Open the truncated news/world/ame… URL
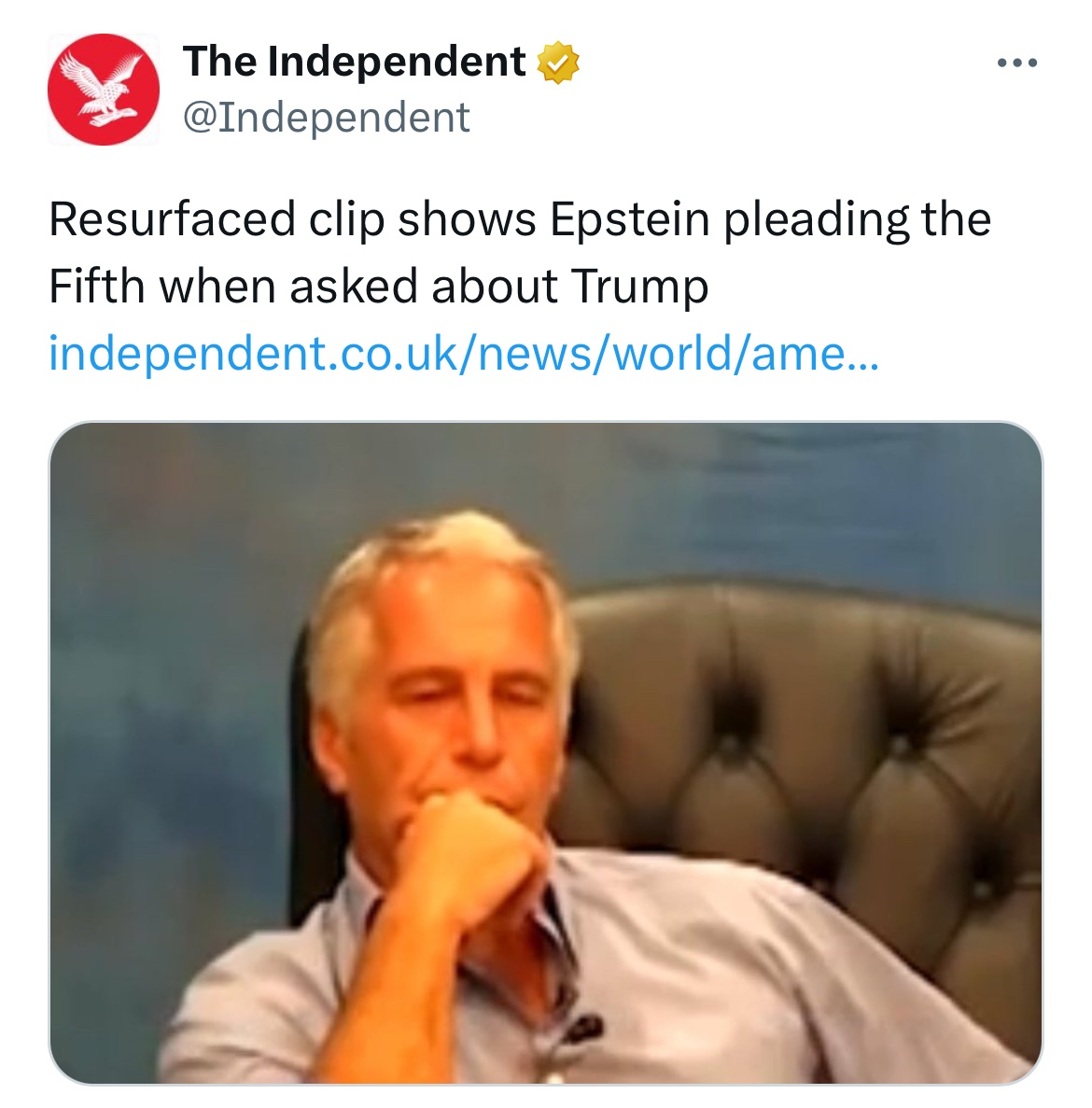Screen dimensions: 1092x1108 [464, 353]
